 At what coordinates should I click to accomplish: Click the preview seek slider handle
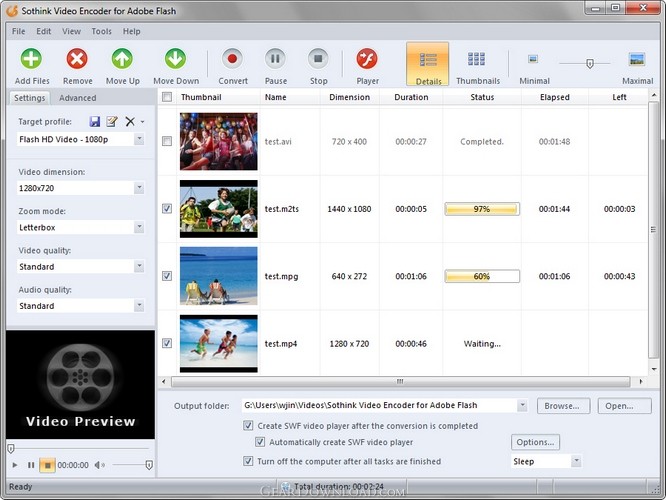point(11,448)
